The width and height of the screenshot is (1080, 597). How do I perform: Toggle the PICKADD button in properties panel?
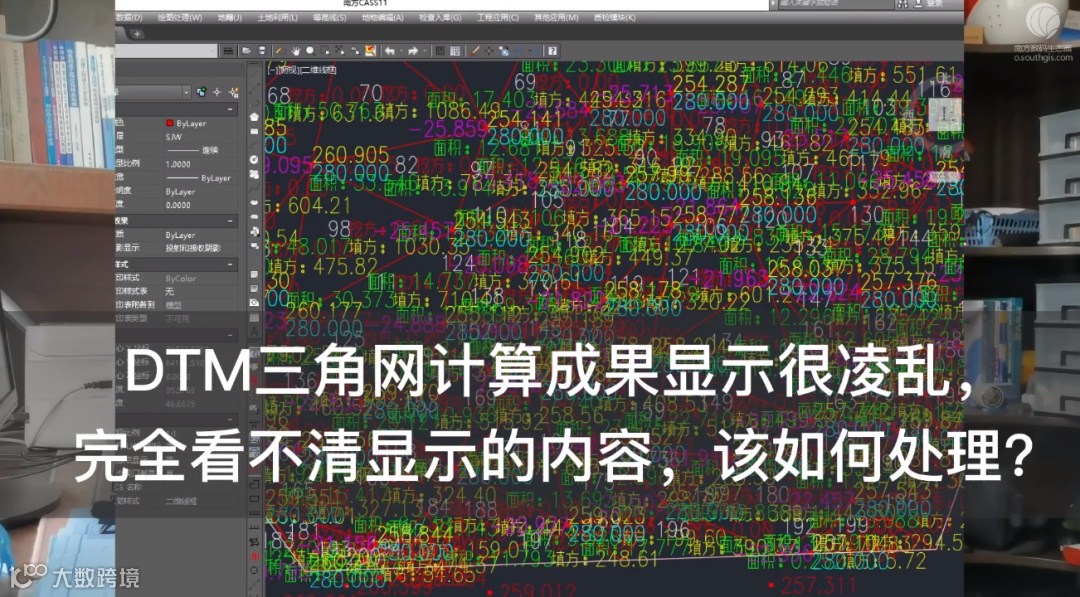(201, 92)
